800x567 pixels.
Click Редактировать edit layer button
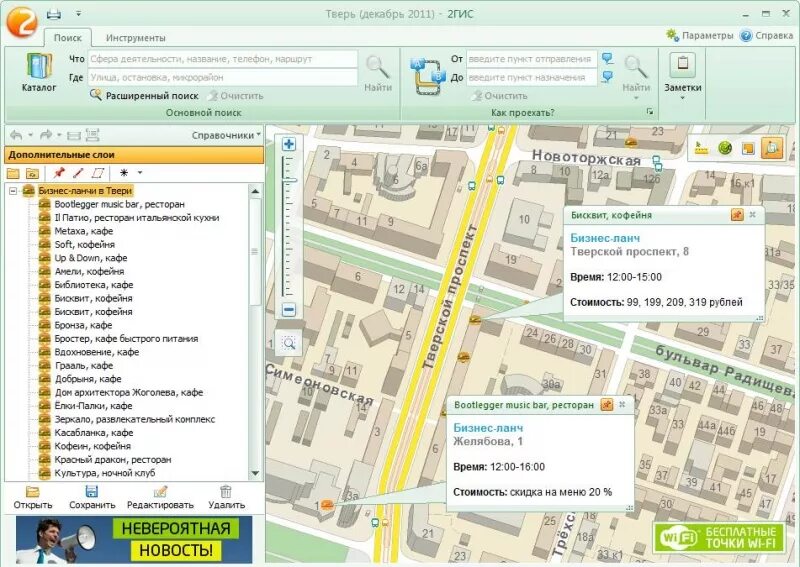(x=160, y=498)
